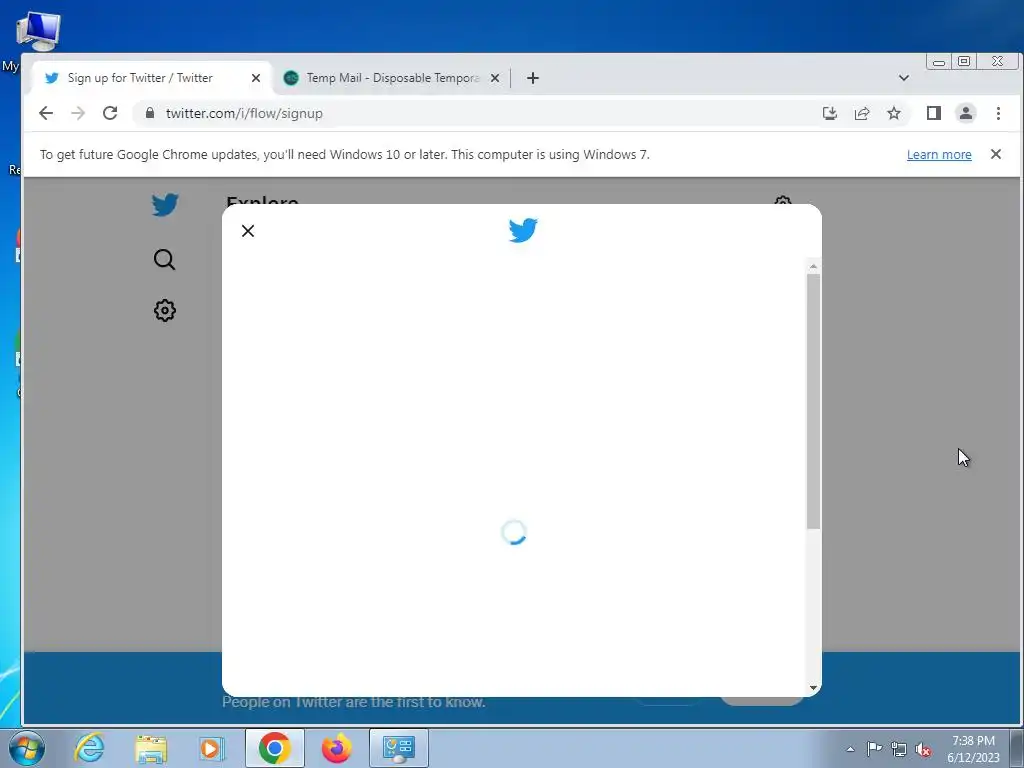Launch Firefox from taskbar
This screenshot has width=1024, height=768.
(336, 748)
